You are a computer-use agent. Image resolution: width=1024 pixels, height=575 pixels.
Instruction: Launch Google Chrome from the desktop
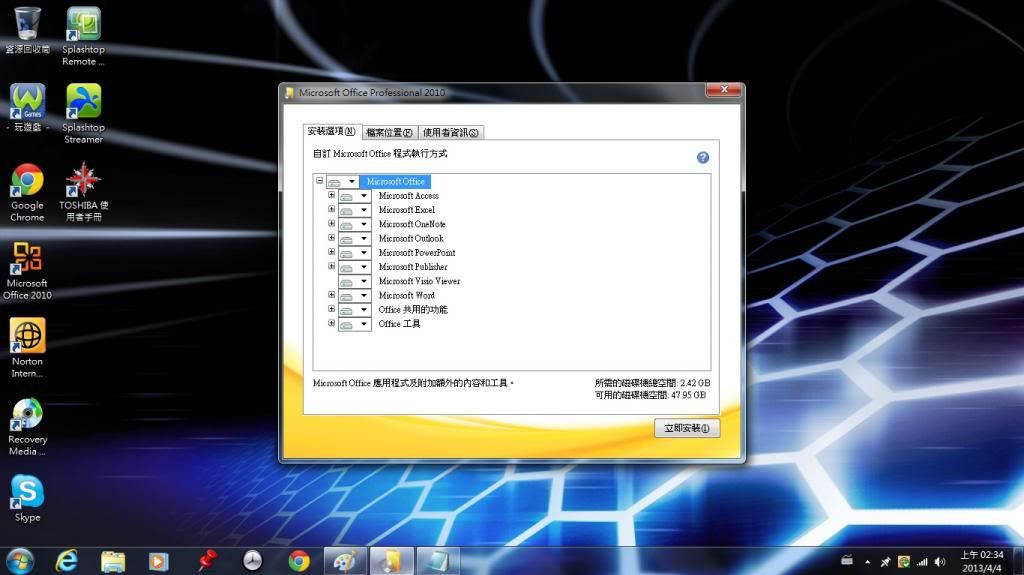point(27,192)
